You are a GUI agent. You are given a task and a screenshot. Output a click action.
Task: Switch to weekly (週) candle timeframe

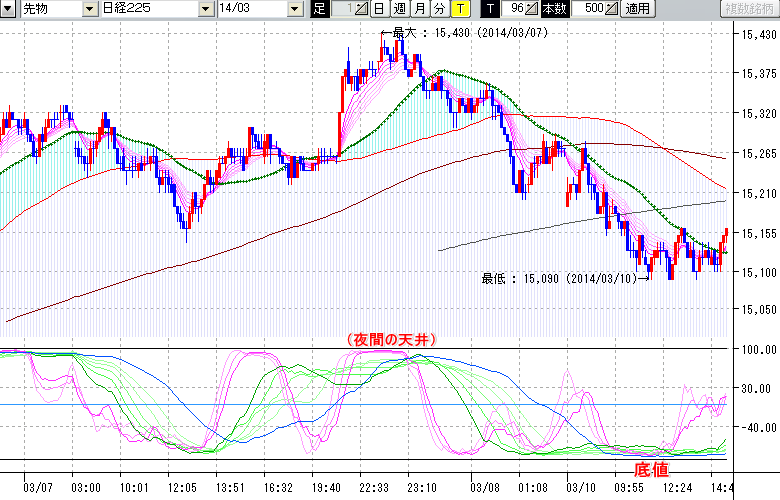(x=398, y=9)
